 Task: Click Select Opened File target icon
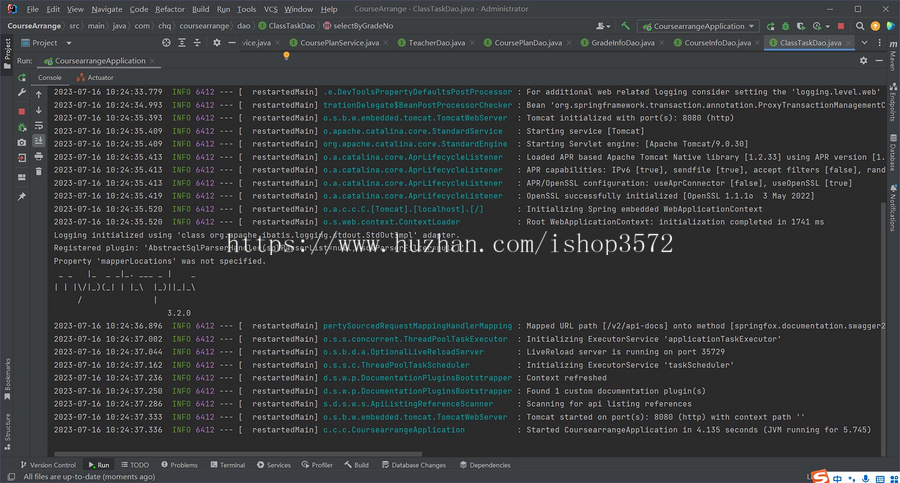pos(166,42)
